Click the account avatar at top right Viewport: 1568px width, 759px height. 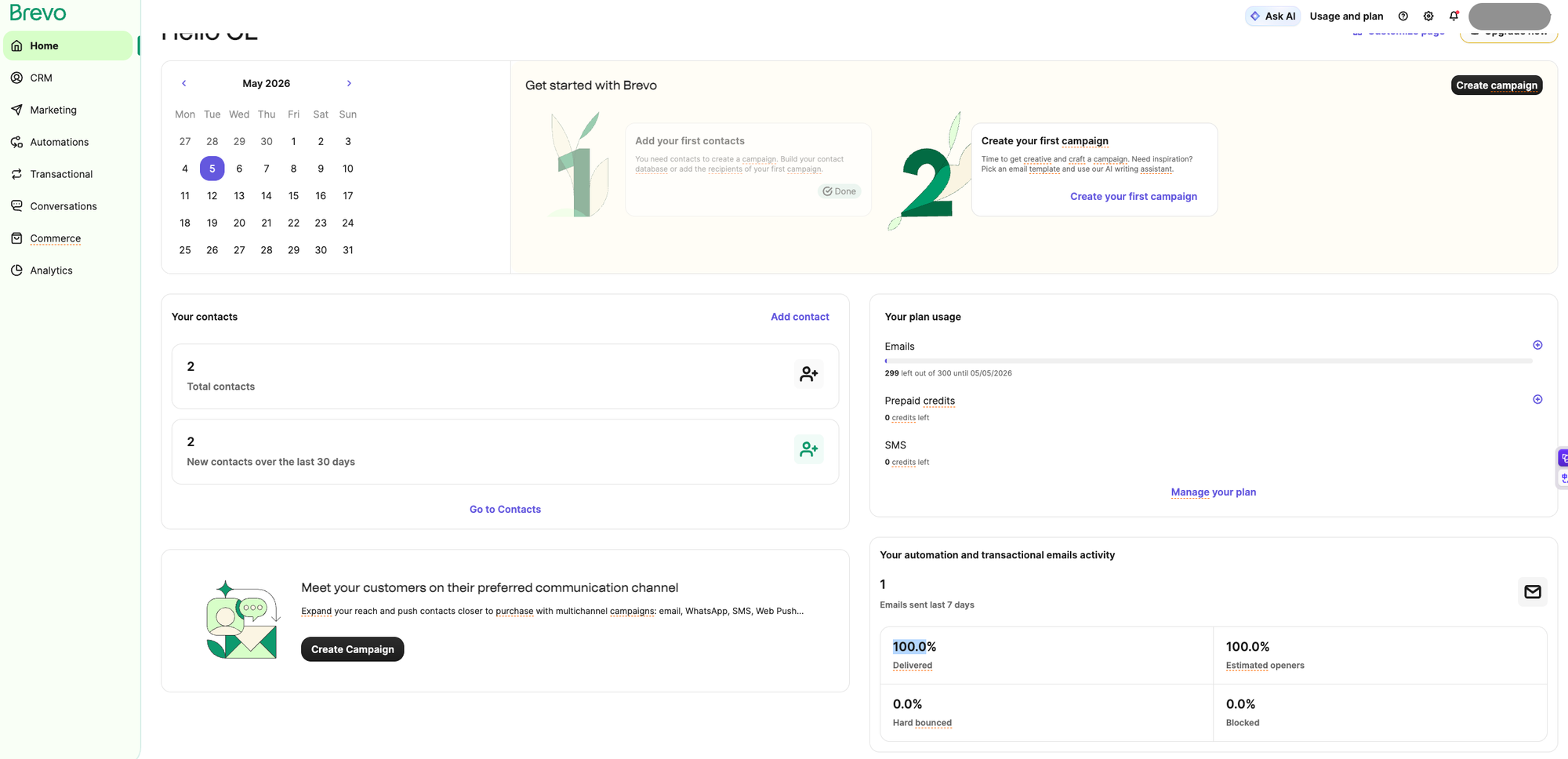[1509, 16]
